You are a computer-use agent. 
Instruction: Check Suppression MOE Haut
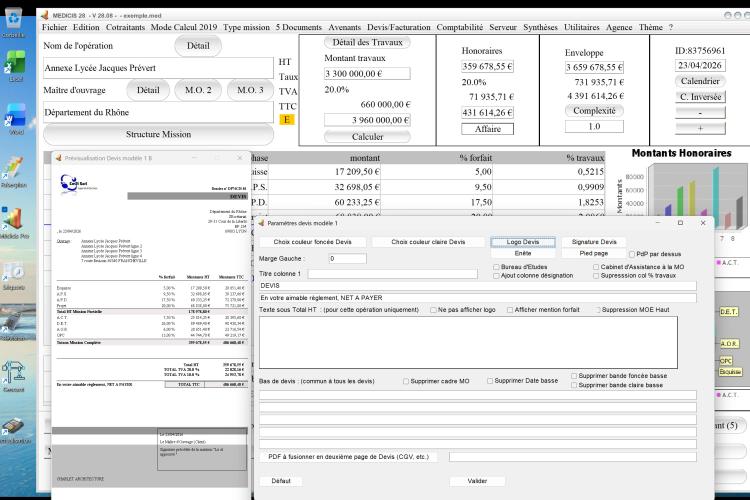click(x=597, y=310)
